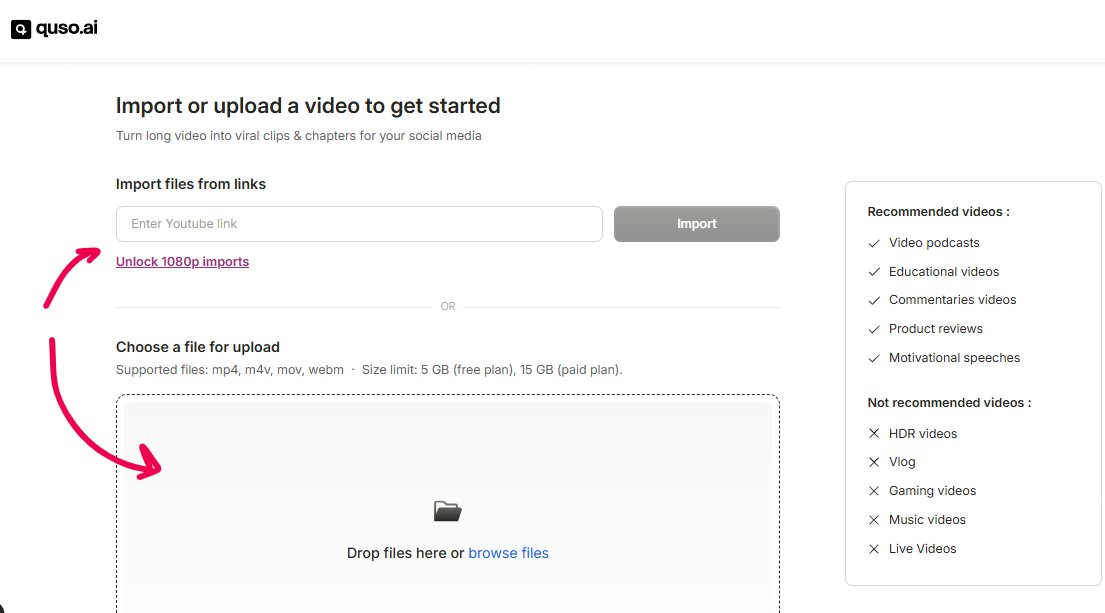Click the X icon beside Music videos
The width and height of the screenshot is (1105, 613).
pyautogui.click(x=873, y=519)
